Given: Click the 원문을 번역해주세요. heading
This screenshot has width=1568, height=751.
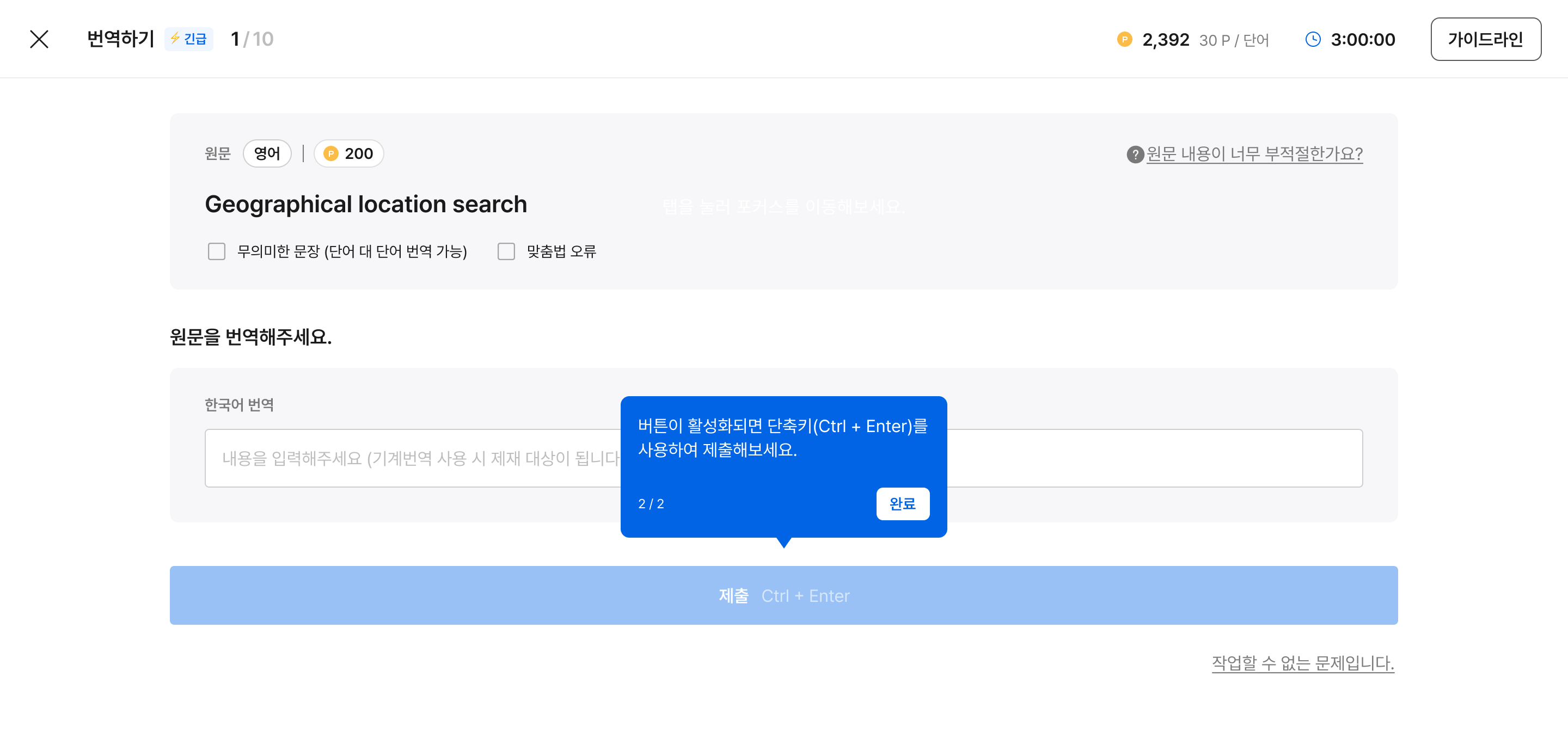Looking at the screenshot, I should tap(251, 336).
